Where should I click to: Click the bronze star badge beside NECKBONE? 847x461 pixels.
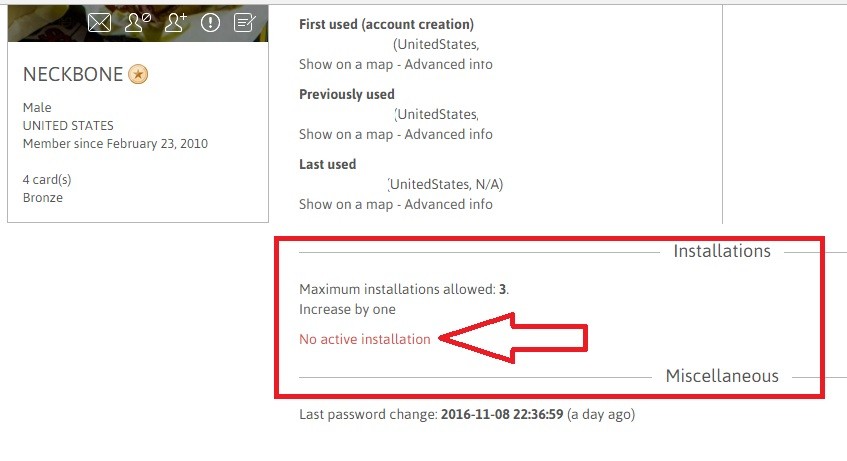(x=138, y=75)
